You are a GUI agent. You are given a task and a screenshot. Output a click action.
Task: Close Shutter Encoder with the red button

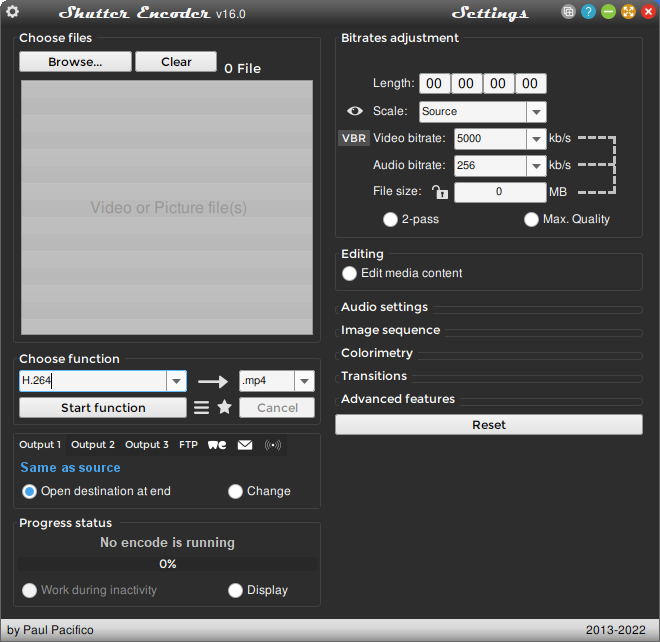[x=649, y=12]
